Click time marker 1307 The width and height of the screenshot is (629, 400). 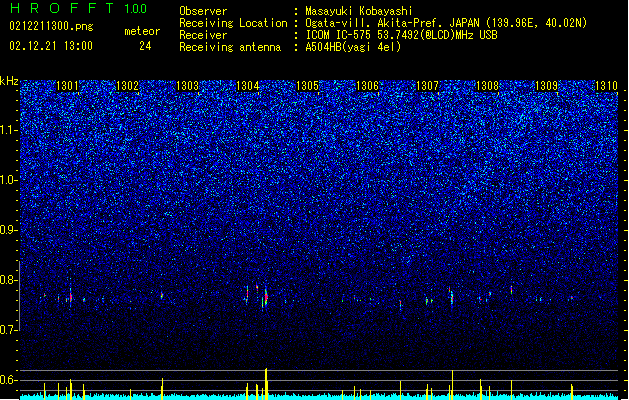pyautogui.click(x=428, y=85)
